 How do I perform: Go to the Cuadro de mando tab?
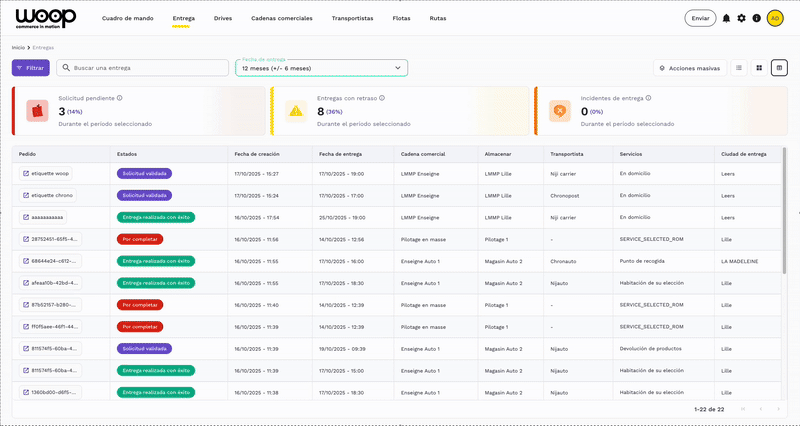point(129,18)
